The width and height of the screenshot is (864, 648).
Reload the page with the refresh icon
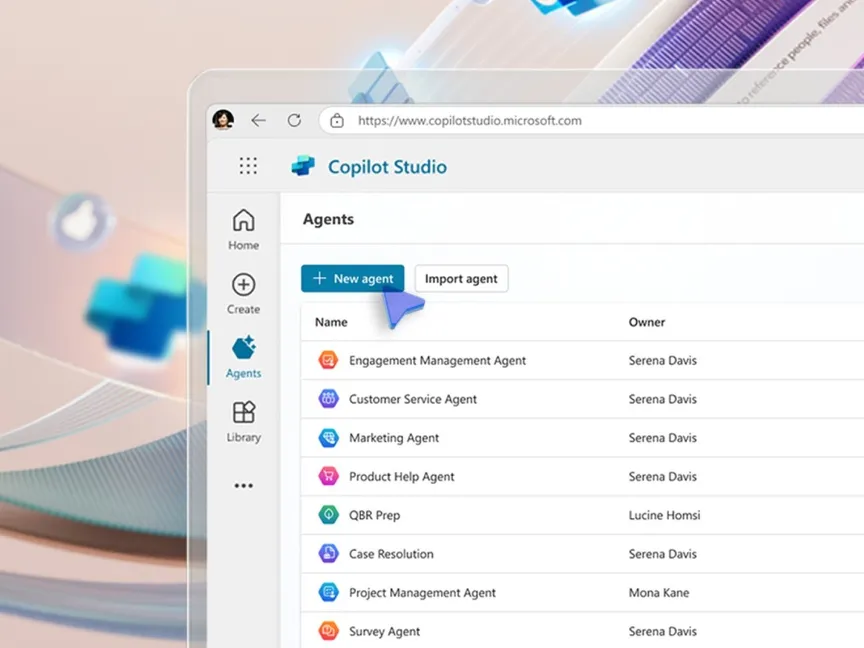(x=294, y=120)
